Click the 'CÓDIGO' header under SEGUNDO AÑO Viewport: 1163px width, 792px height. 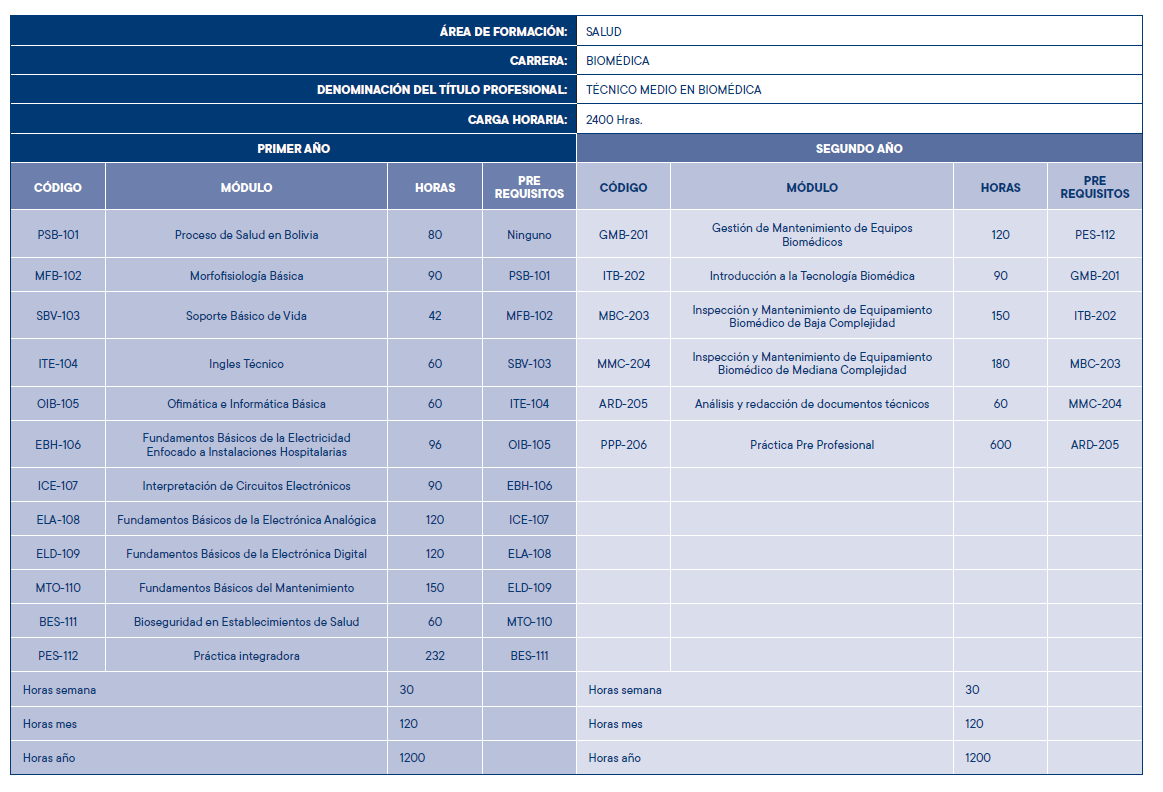(x=623, y=188)
